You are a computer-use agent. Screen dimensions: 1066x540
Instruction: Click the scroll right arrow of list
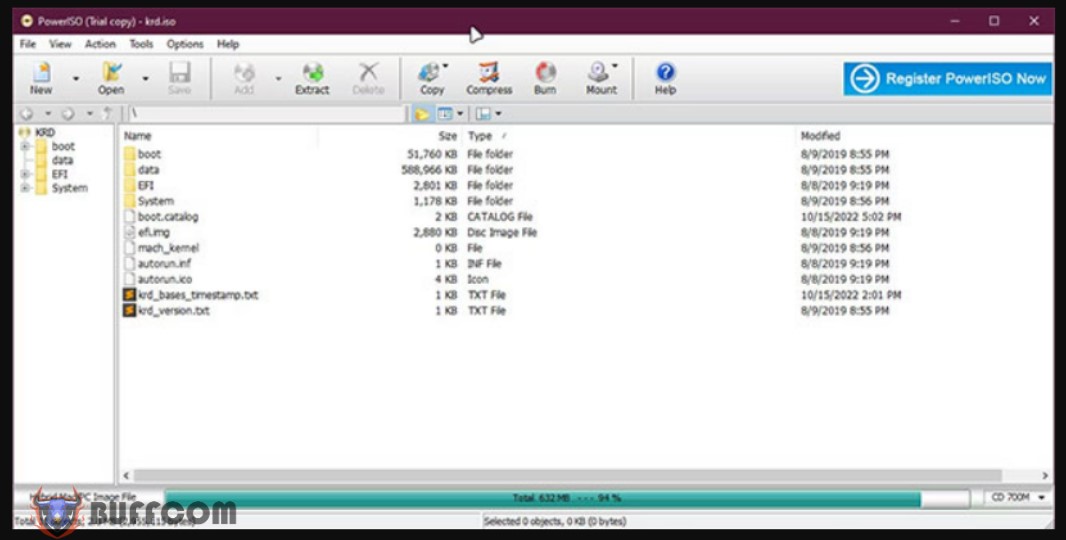tap(1045, 475)
